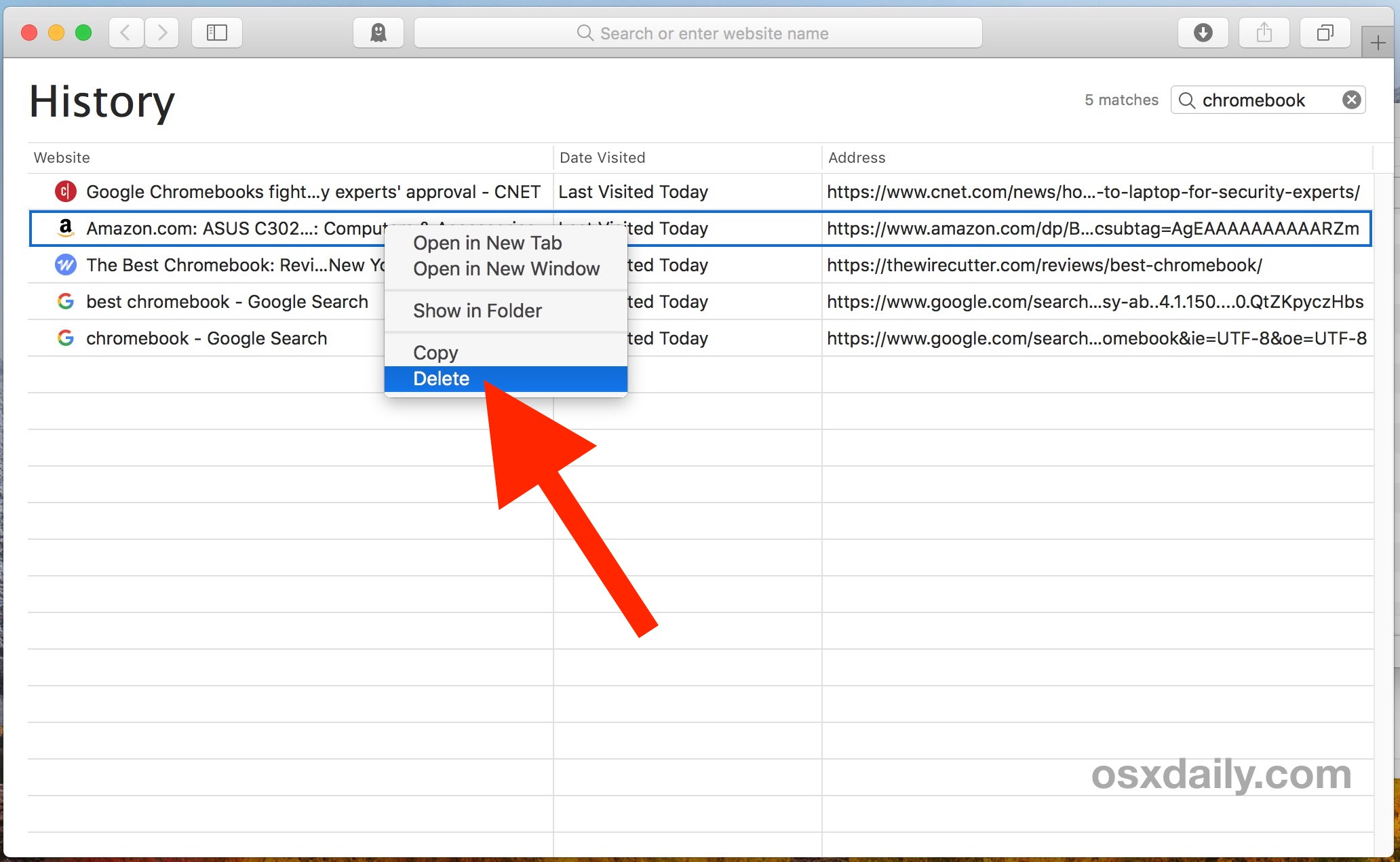This screenshot has height=862, width=1400.
Task: Select best chromebook - Google Search row
Action: tap(701, 302)
